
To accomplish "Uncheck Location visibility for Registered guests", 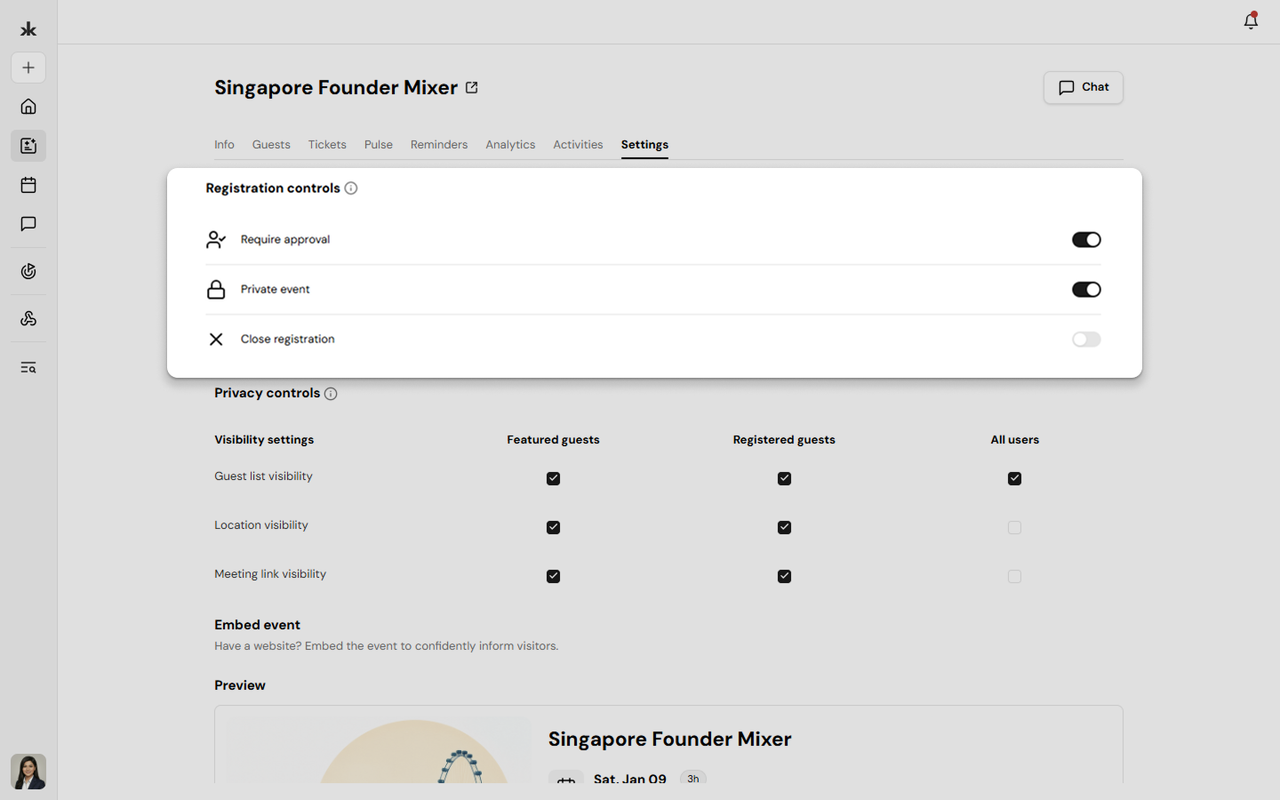I will [784, 528].
